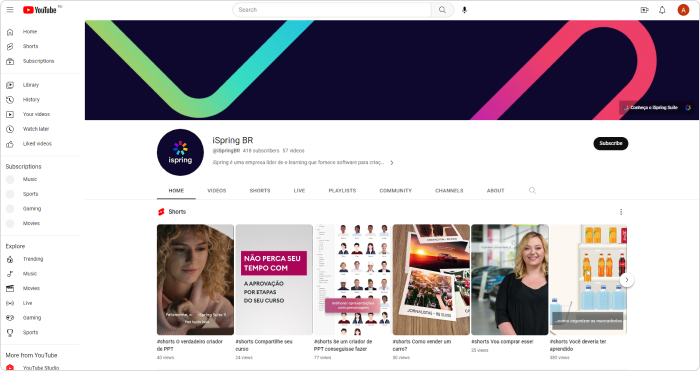Open the About tab

496,191
